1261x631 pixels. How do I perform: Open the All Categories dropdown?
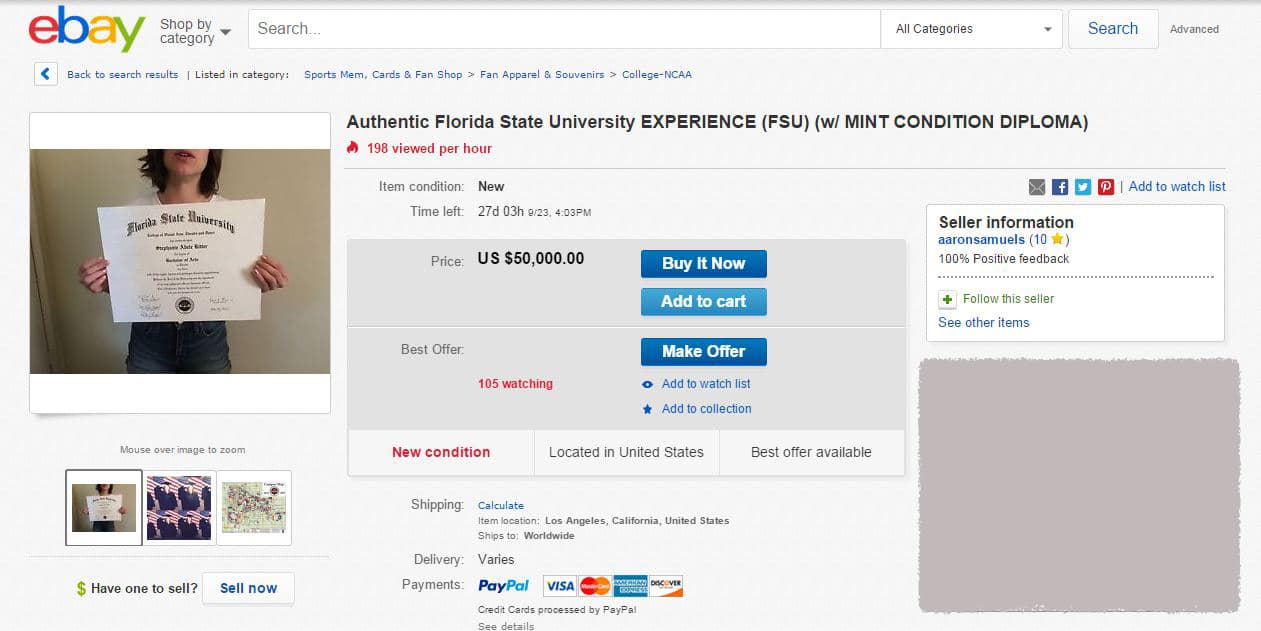click(x=970, y=28)
